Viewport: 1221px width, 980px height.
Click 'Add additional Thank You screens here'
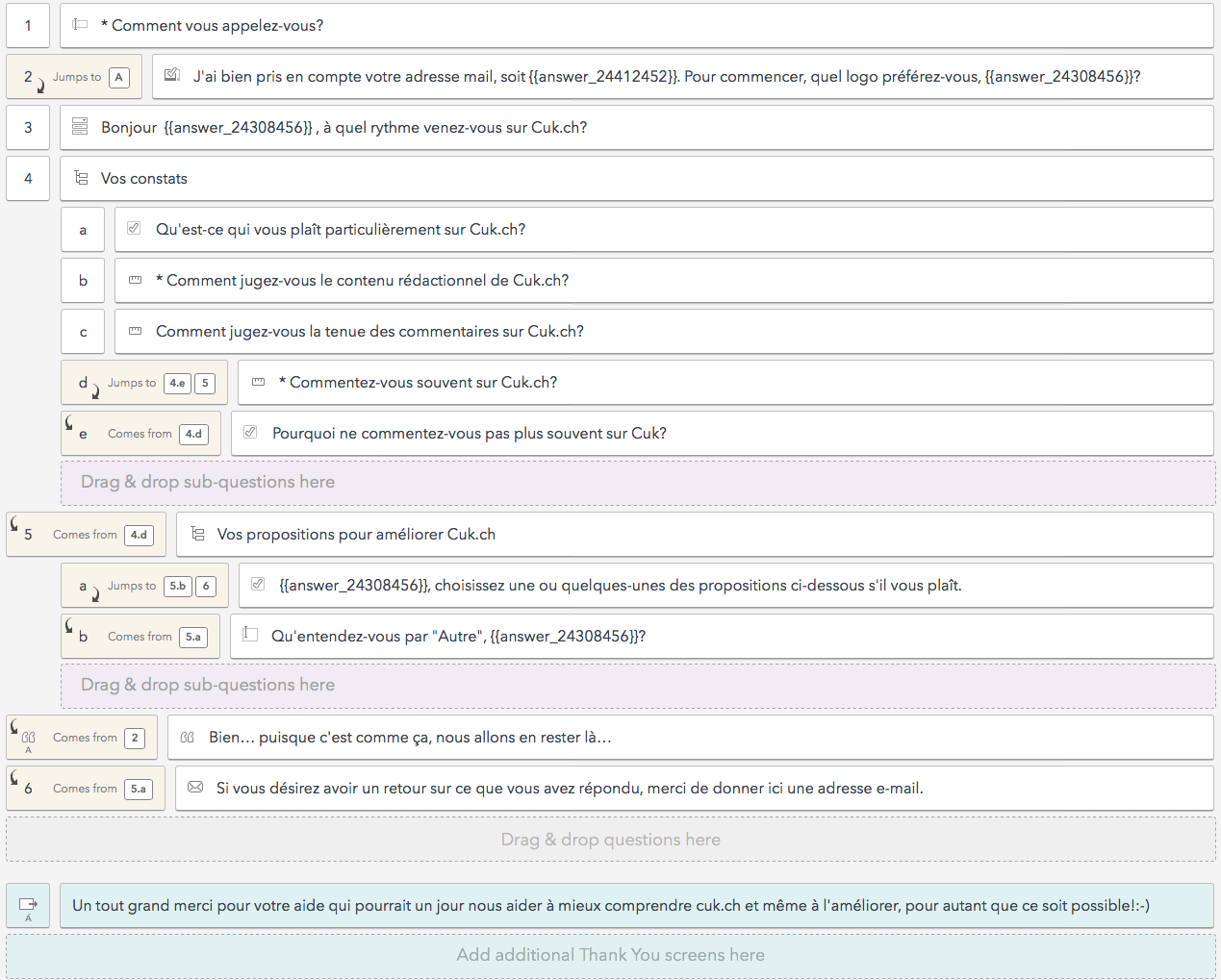610,955
